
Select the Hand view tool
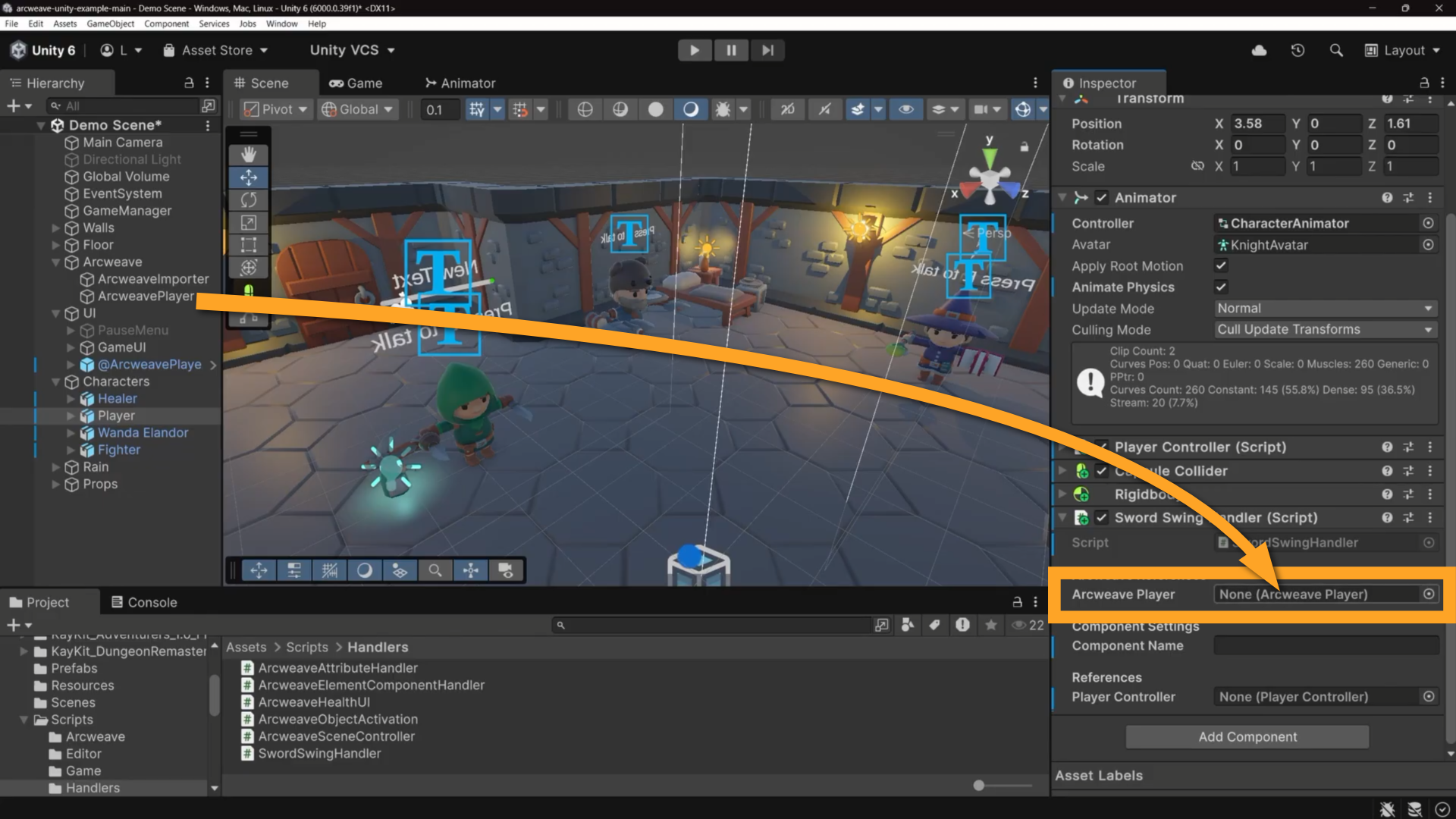click(249, 155)
